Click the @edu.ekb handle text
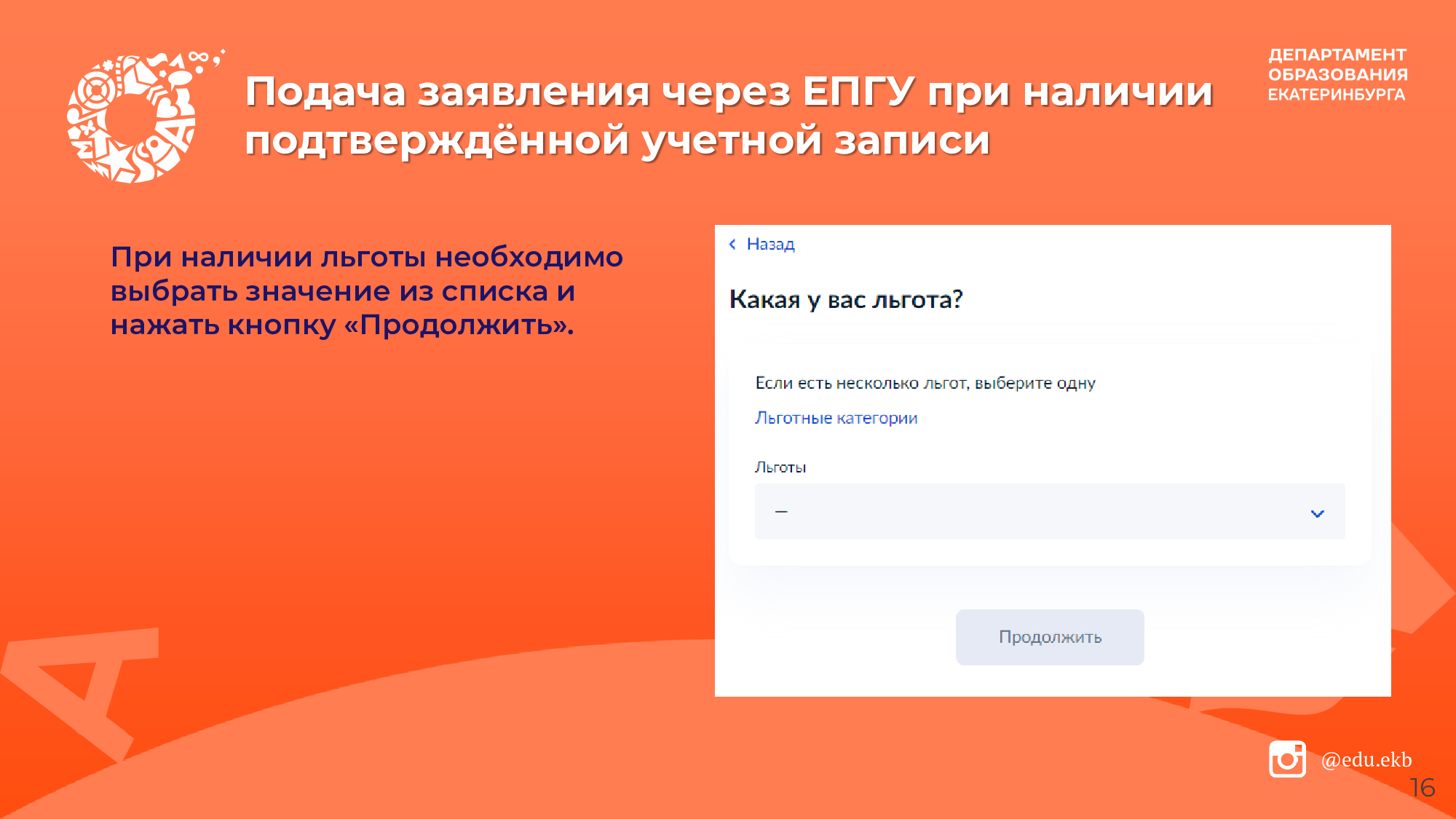1456x819 pixels. click(x=1366, y=759)
